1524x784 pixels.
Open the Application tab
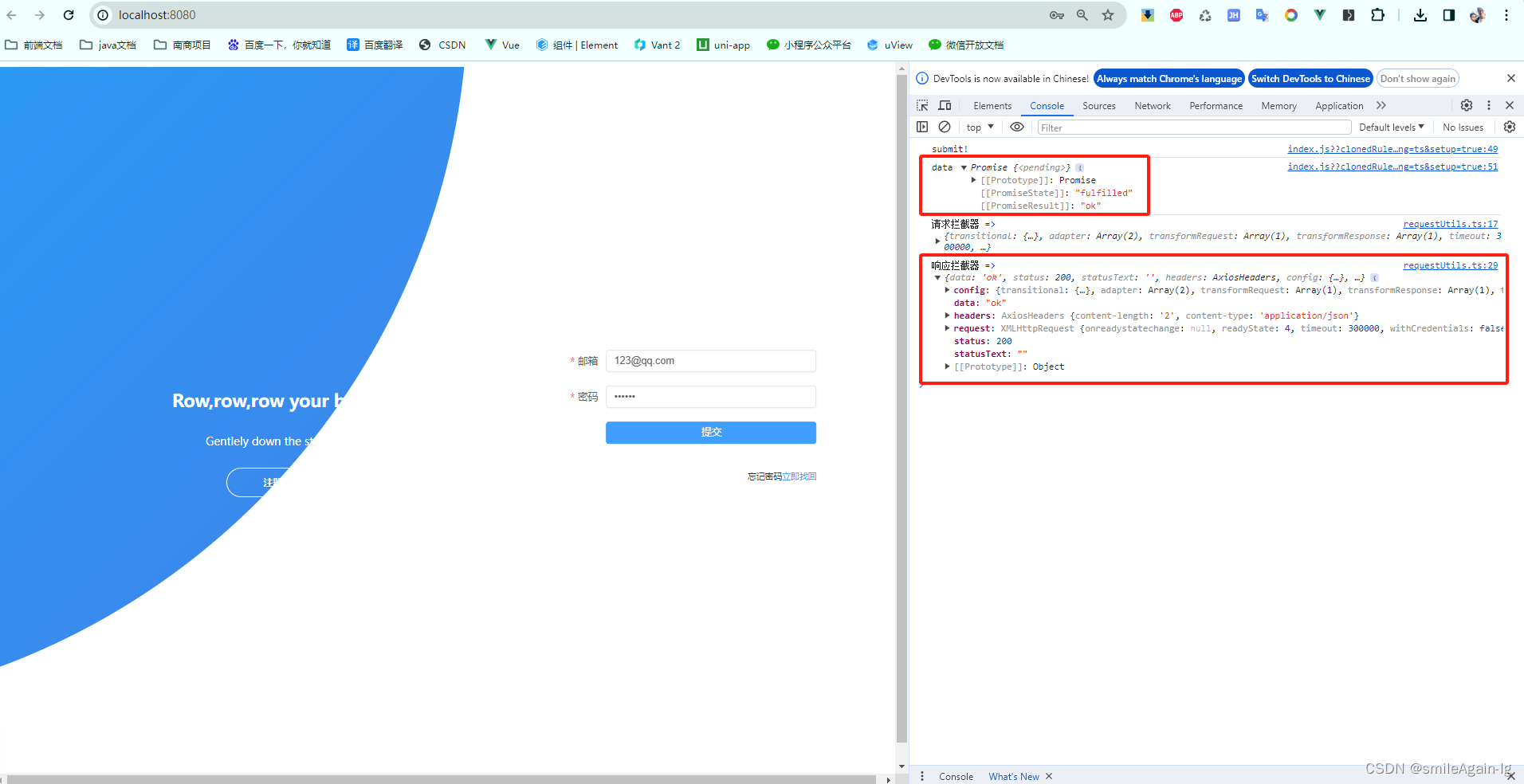tap(1339, 106)
